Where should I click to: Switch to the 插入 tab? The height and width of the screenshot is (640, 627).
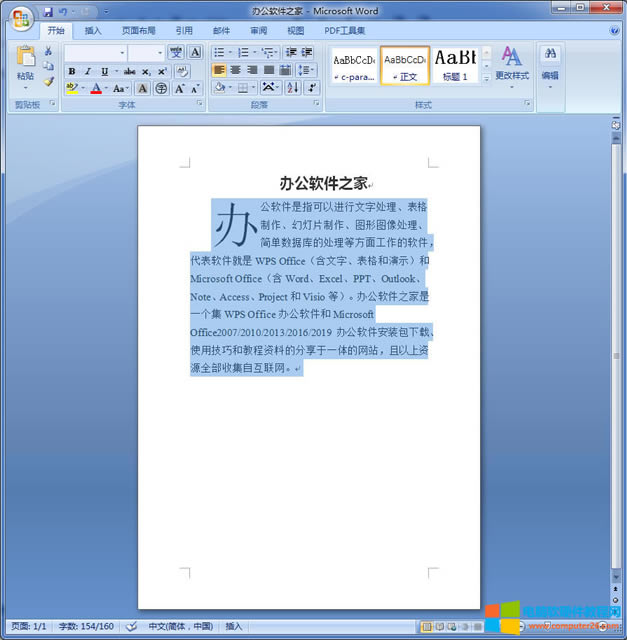93,31
